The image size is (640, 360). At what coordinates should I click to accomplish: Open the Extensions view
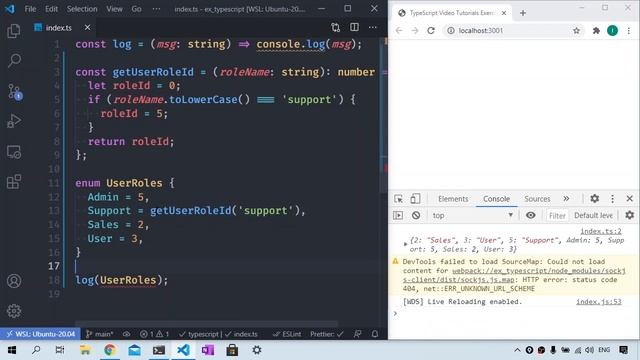coord(14,182)
